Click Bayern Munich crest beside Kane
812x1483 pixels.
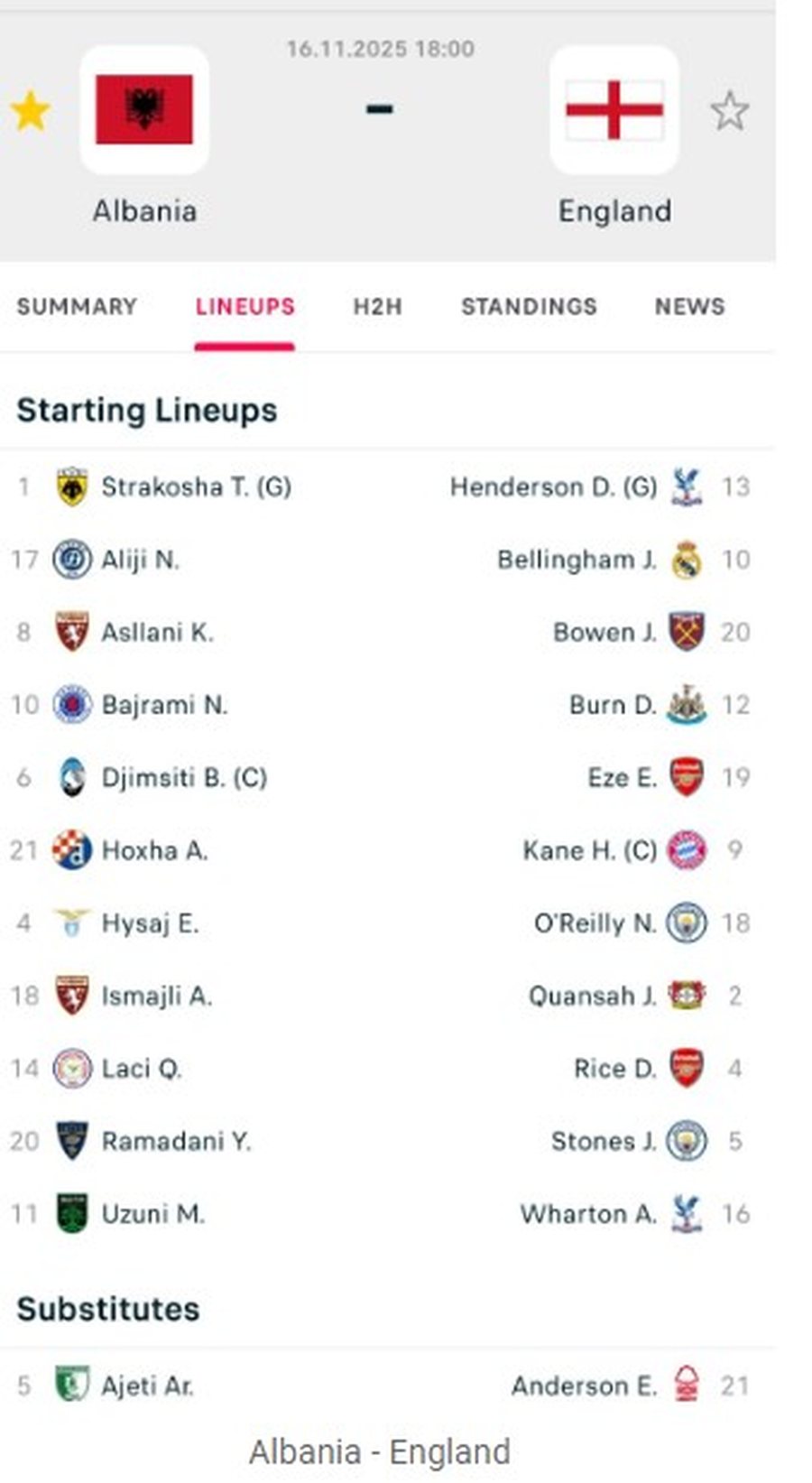687,850
